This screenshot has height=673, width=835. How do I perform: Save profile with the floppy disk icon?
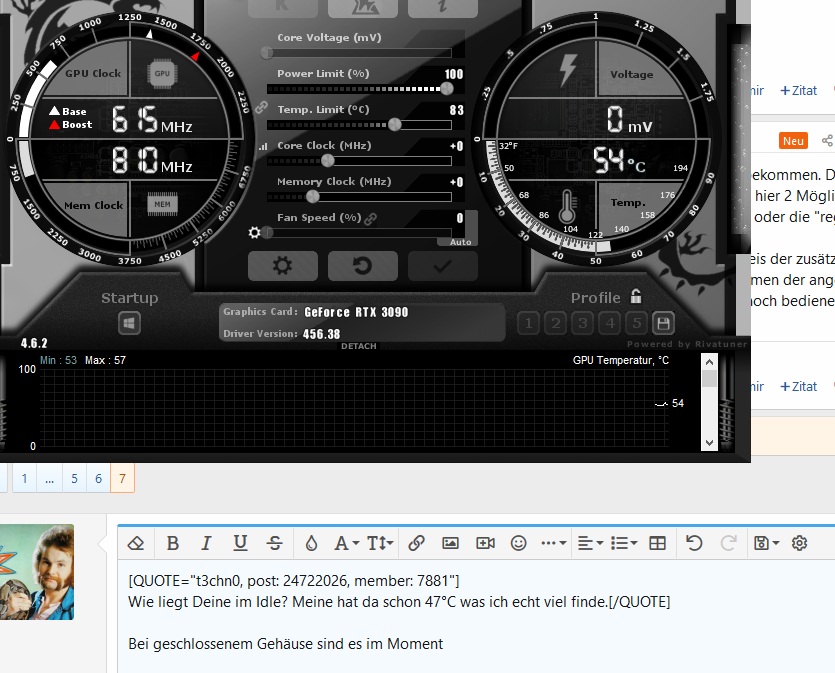pos(664,323)
